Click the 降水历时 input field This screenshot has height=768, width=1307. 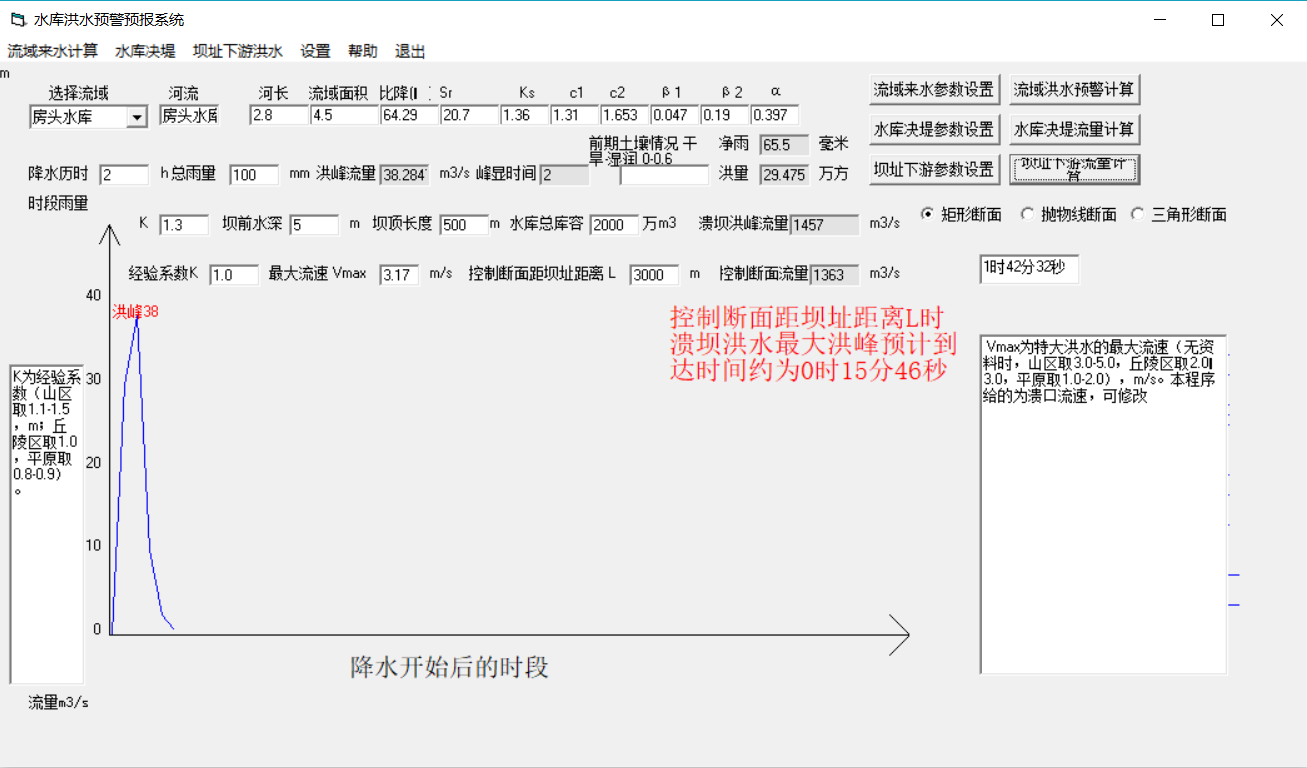pyautogui.click(x=124, y=175)
